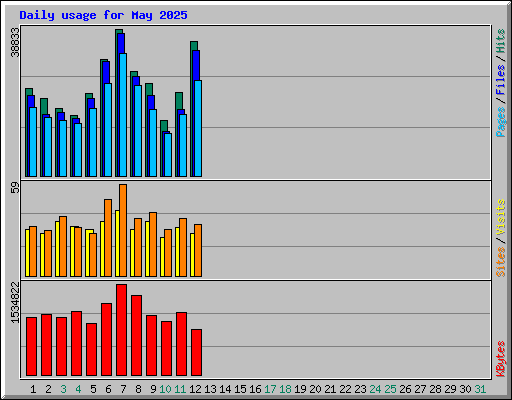
Task: Click green weekend day label 25
Action: coord(390,389)
